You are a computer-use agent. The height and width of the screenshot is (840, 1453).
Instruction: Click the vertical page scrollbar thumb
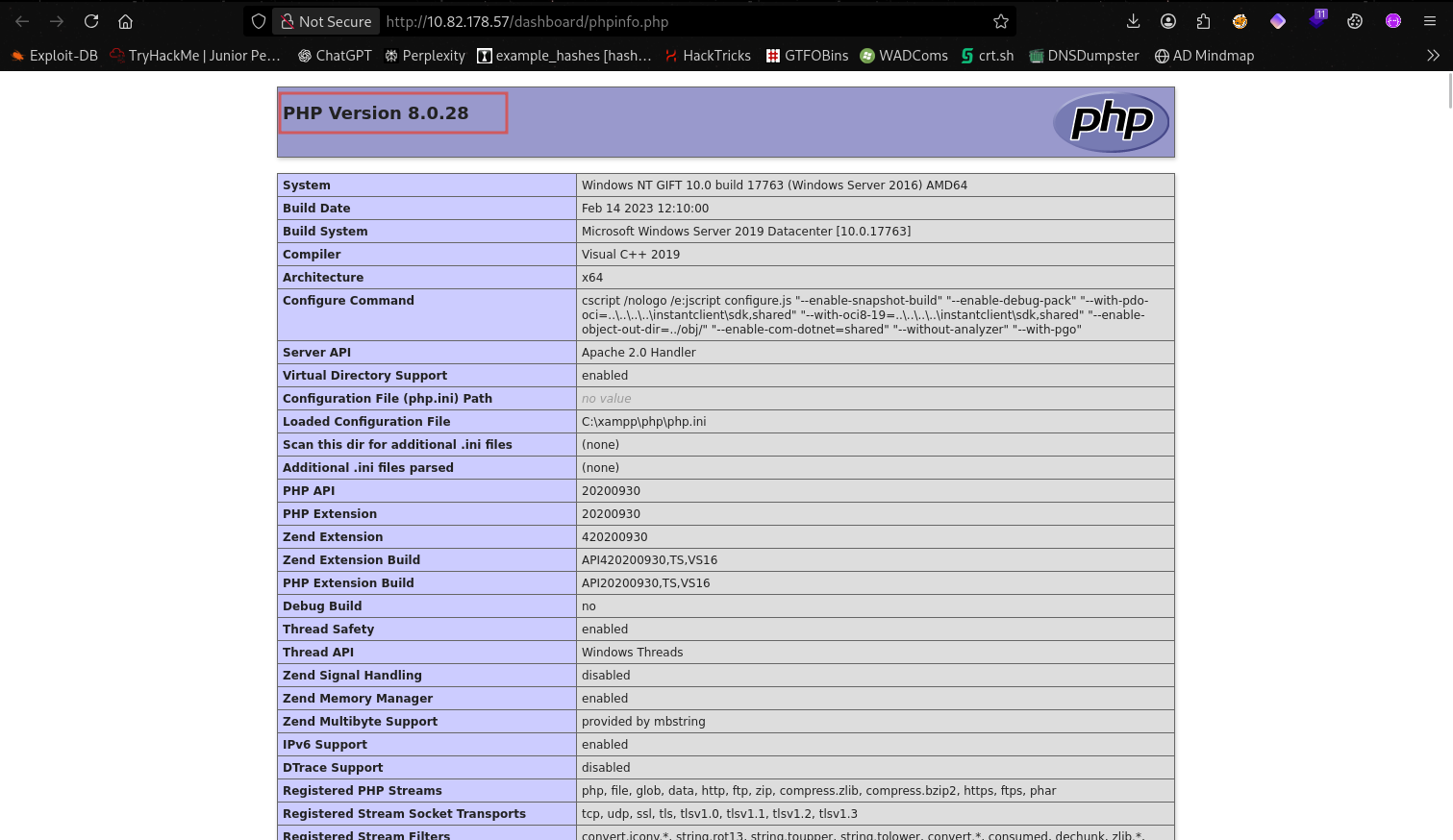point(1449,91)
